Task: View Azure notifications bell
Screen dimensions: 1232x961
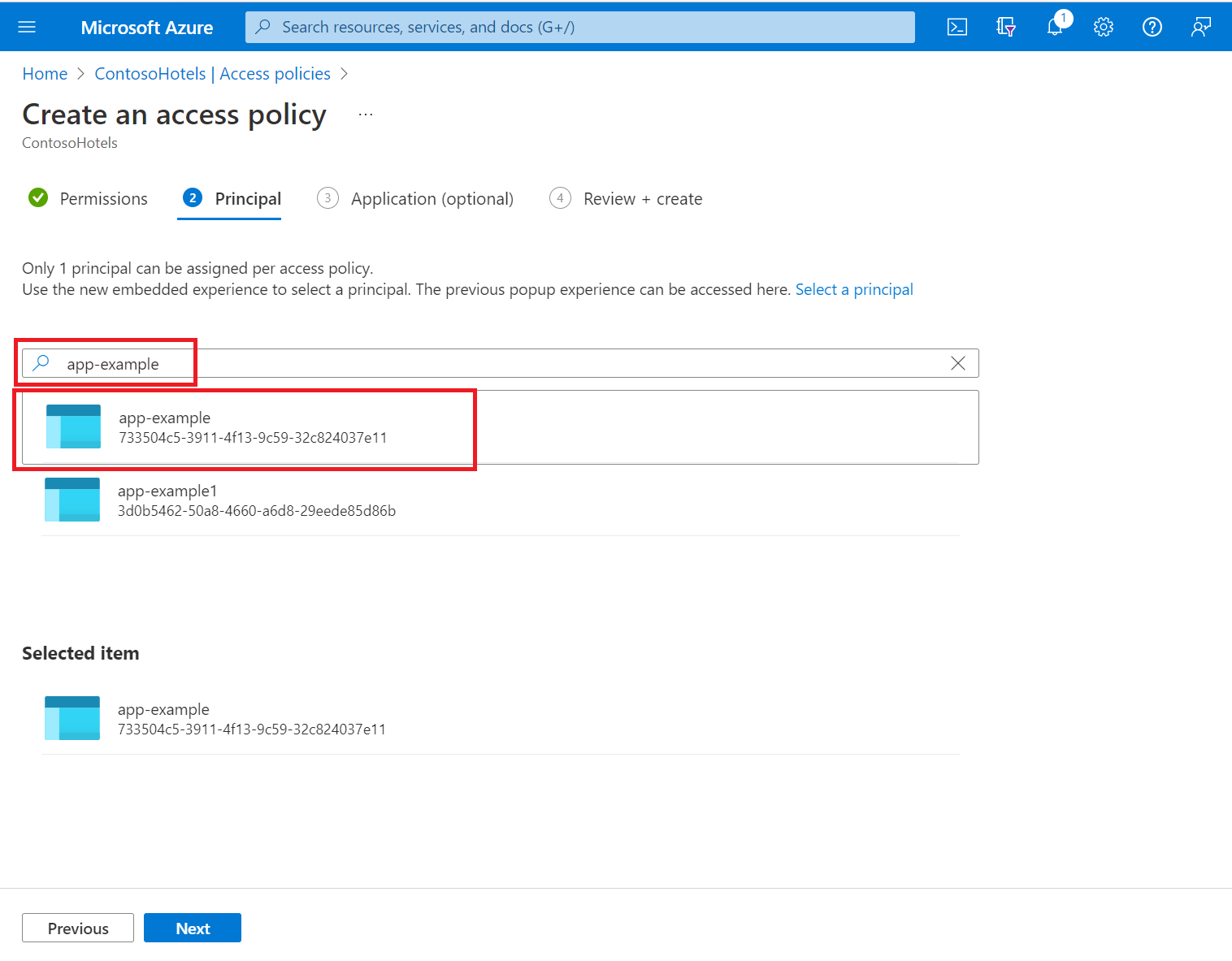Action: (1054, 27)
